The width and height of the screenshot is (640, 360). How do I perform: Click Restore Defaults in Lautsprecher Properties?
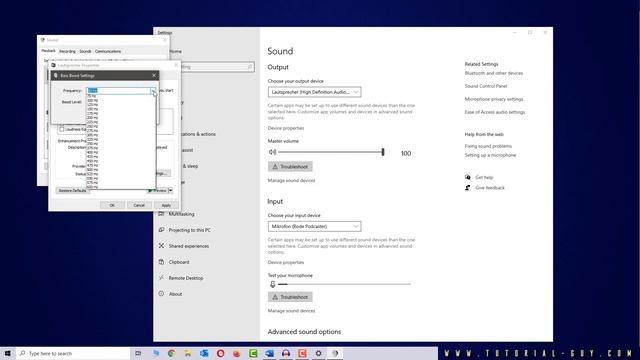point(72,191)
